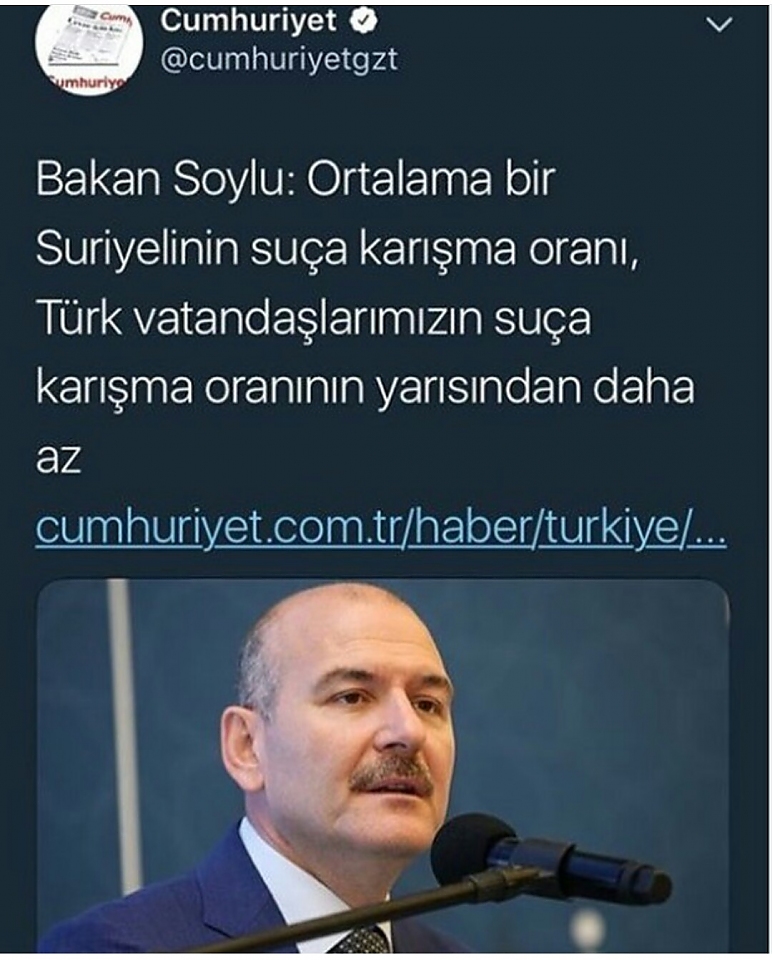Open the @cumhuriyetgzt handle

pyautogui.click(x=279, y=61)
